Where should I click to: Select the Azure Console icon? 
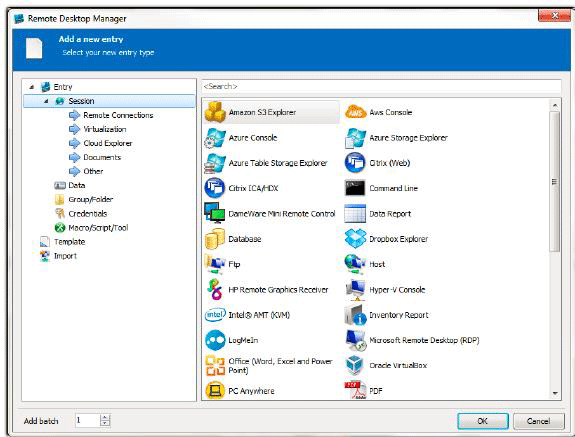tap(215, 138)
